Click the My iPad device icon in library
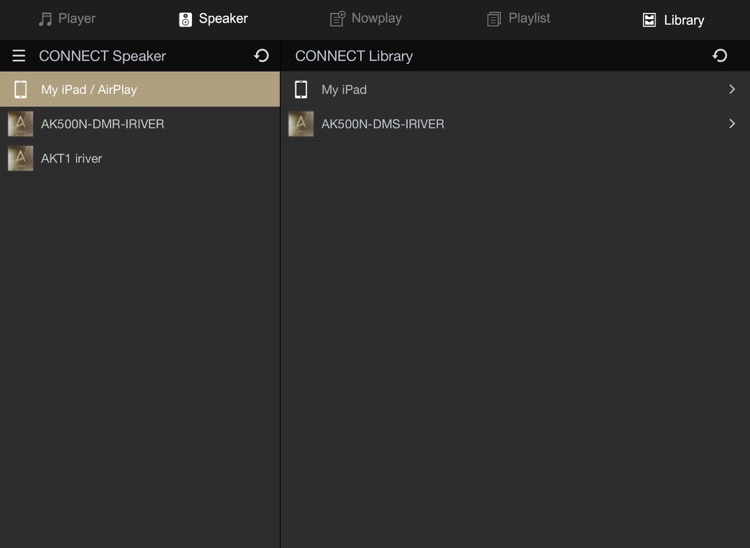The height and width of the screenshot is (548, 750). (x=301, y=89)
